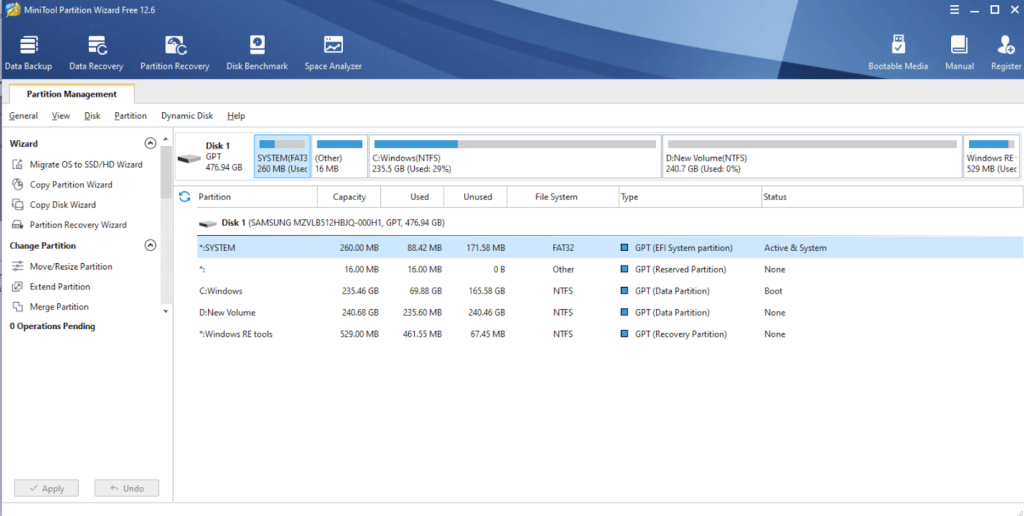
Task: Click the 235.46 GB capacity value
Action: point(360,291)
